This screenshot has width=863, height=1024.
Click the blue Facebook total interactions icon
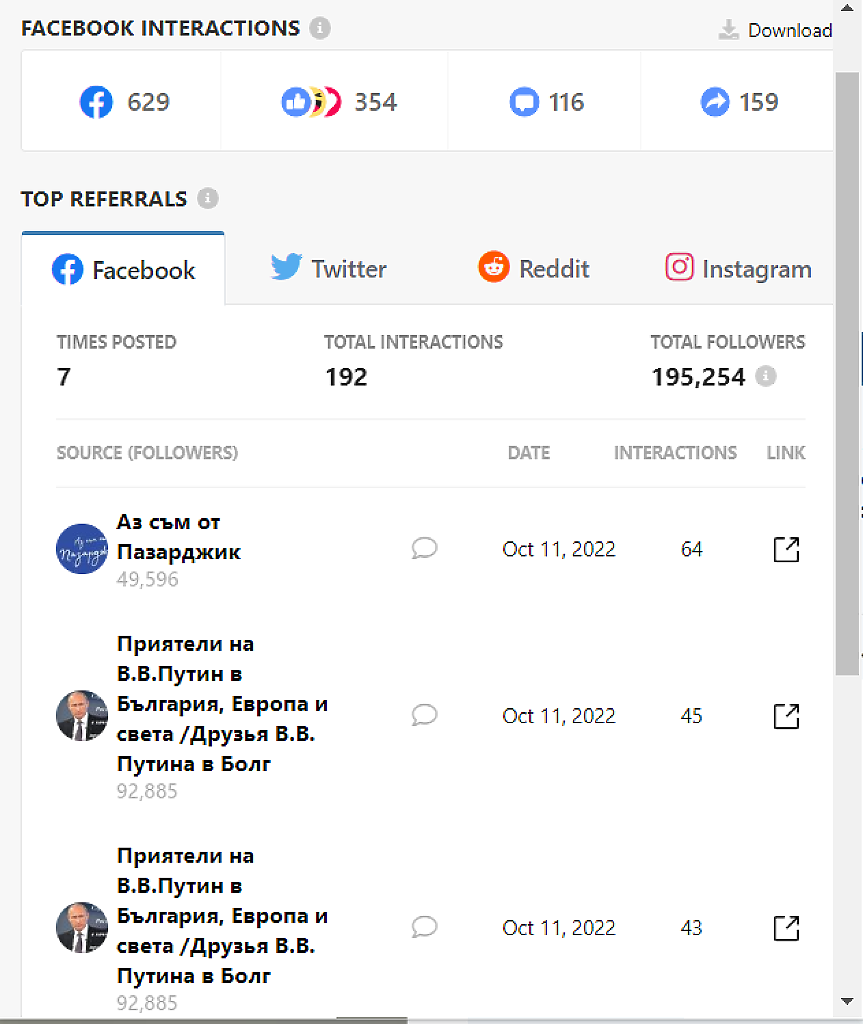(x=96, y=102)
